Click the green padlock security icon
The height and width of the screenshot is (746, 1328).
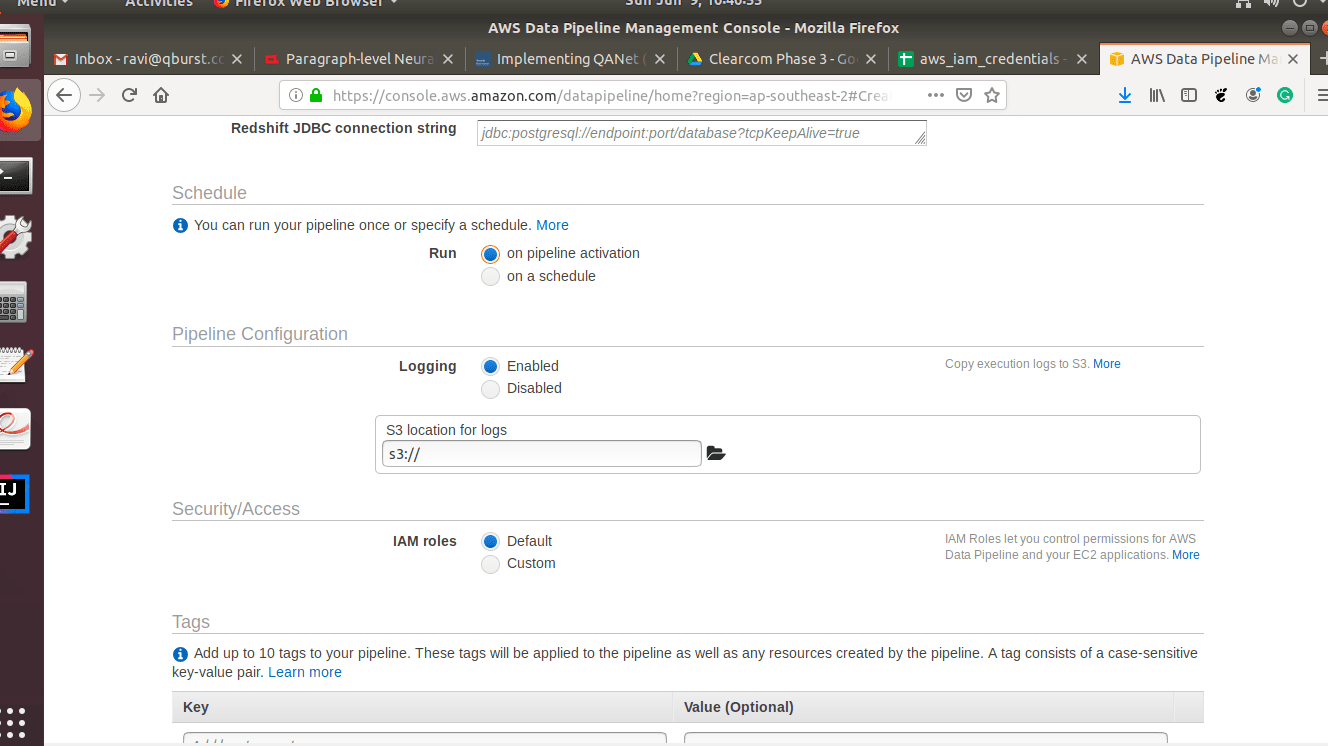tap(316, 96)
